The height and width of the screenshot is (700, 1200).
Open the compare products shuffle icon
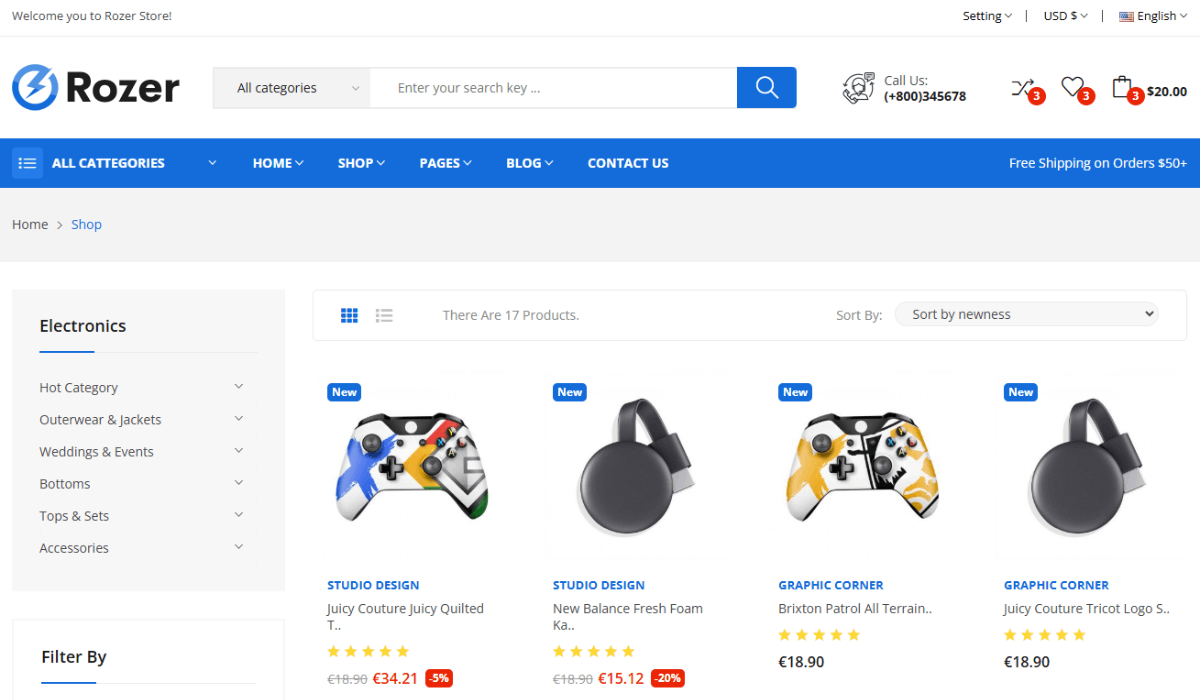point(1022,88)
